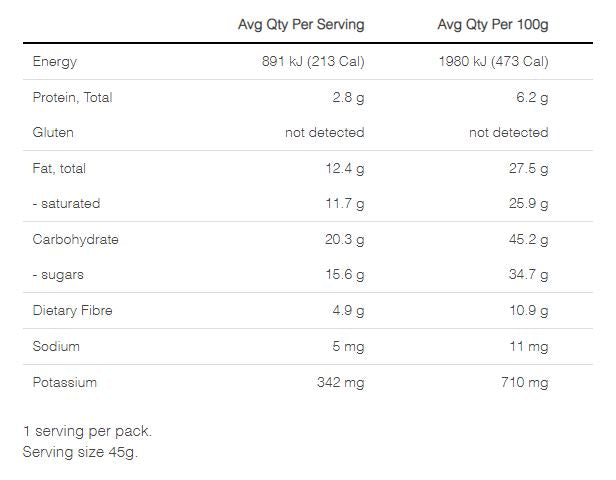
Task: Click the '1980 kJ (473 Cal)' energy value
Action: click(x=494, y=62)
